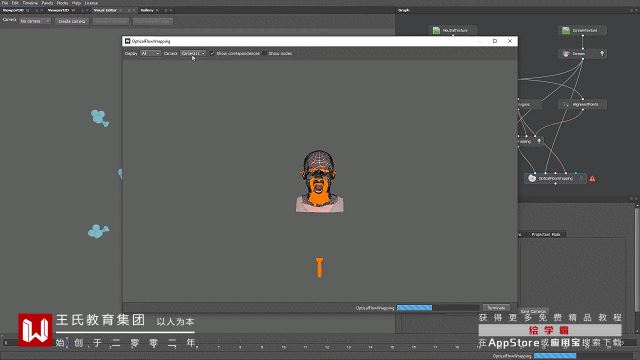Open the Camera dropdown in the OpticalFlowWrapping window

click(x=193, y=53)
